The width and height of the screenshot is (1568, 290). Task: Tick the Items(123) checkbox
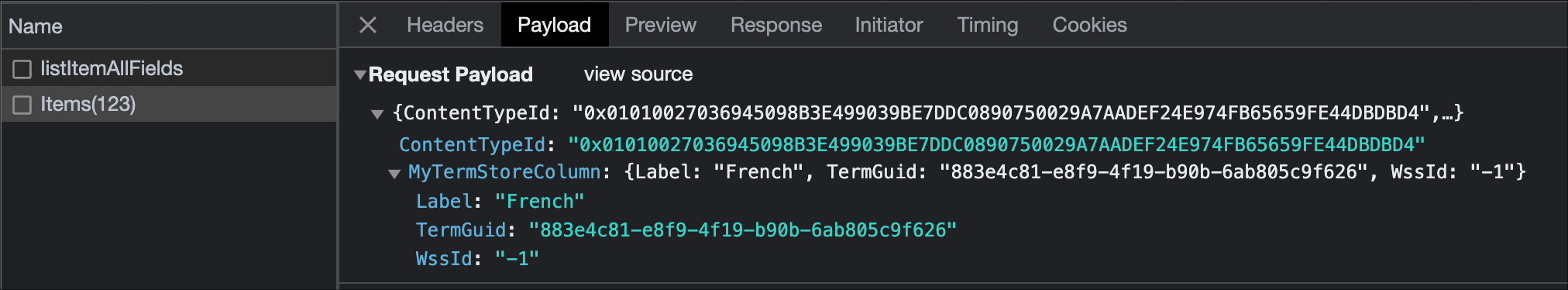22,105
